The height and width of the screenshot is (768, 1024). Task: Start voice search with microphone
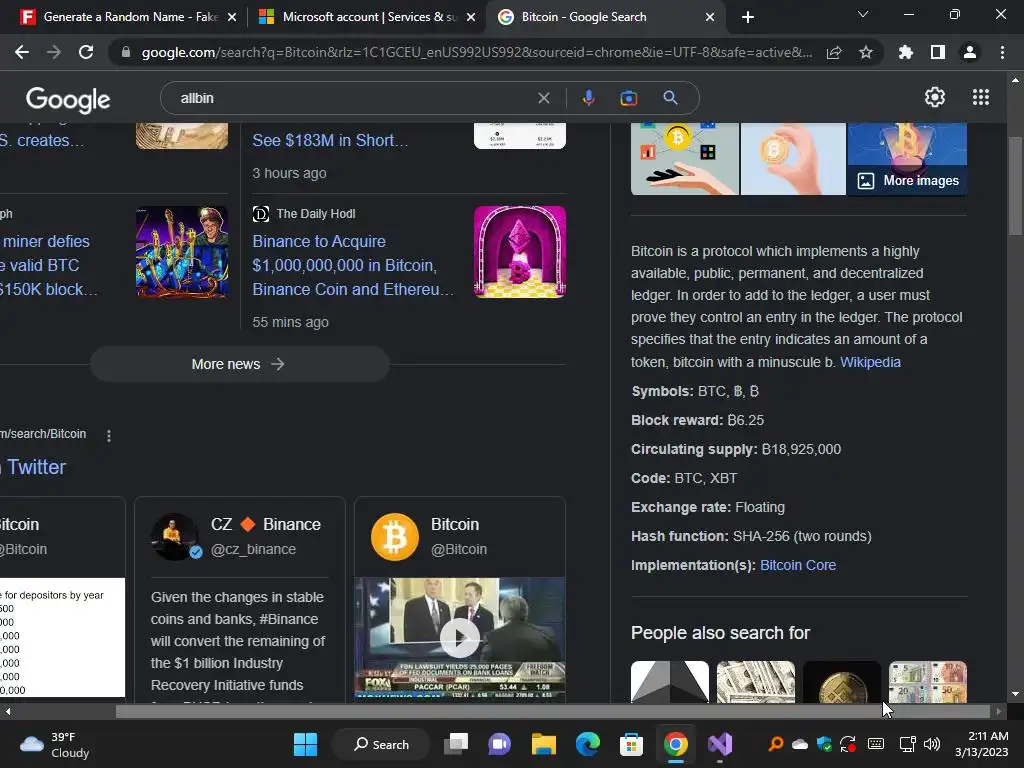click(588, 98)
